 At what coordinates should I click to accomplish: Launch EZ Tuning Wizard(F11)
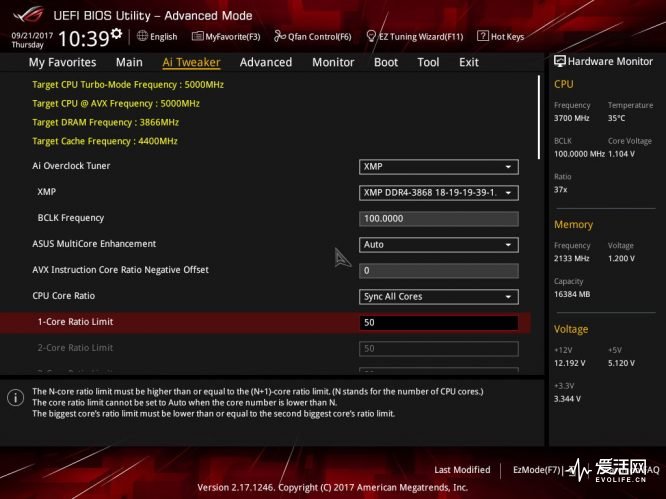click(x=421, y=37)
